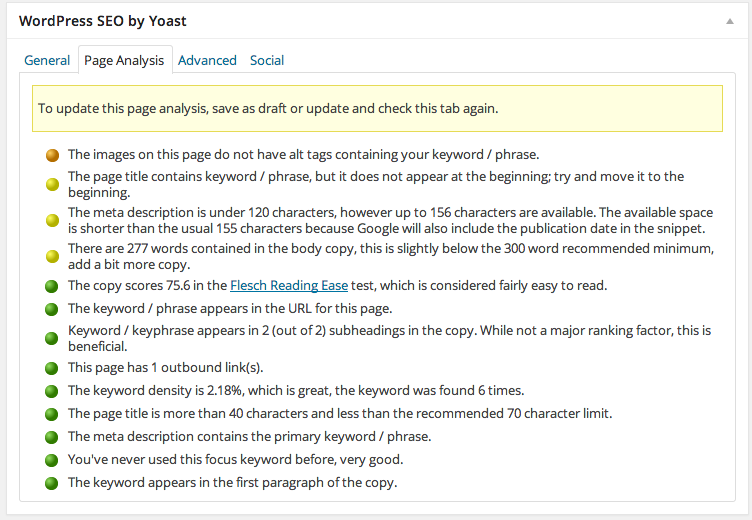Click green dot for page title length result
This screenshot has height=520, width=752.
click(x=52, y=413)
